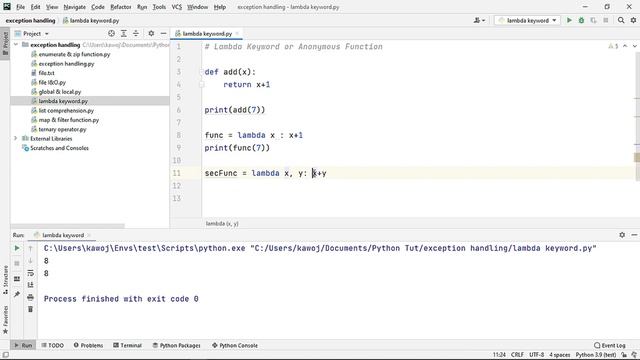Open Run panel settings gear
The image size is (640, 360).
(x=622, y=235)
